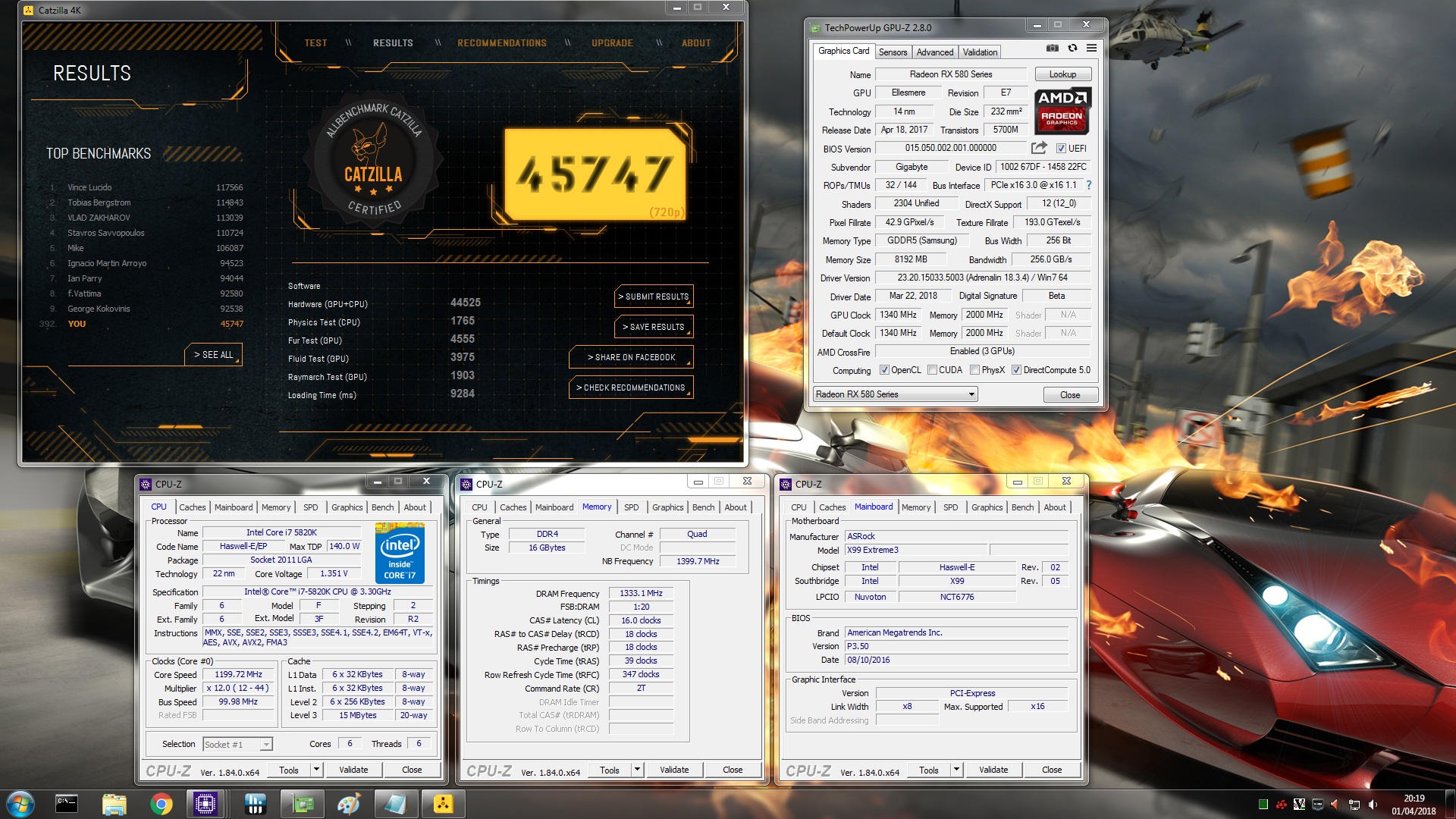Viewport: 1456px width, 819px height.
Task: Switch to the Sensors tab in GPU-Z
Action: coord(893,52)
